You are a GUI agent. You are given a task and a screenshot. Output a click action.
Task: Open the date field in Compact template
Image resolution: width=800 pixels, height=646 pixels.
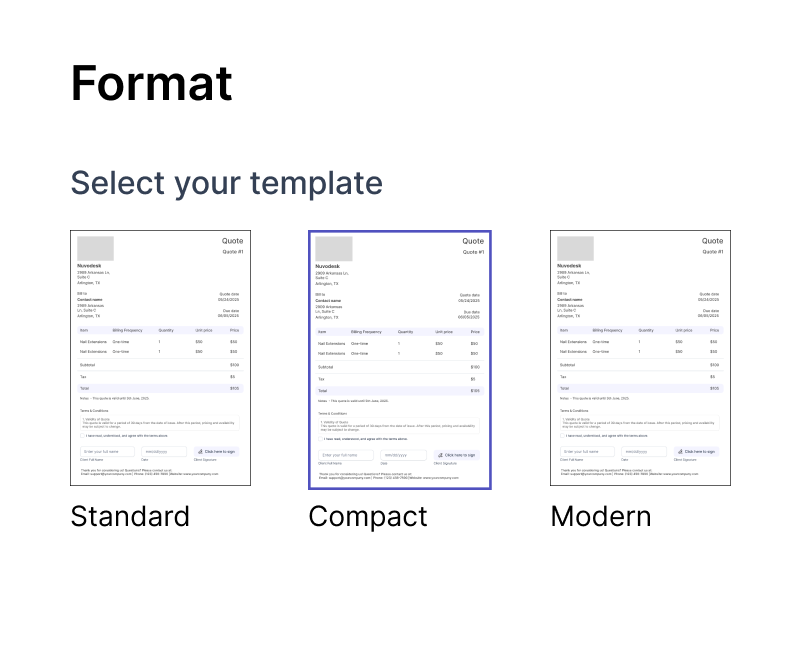click(x=404, y=455)
